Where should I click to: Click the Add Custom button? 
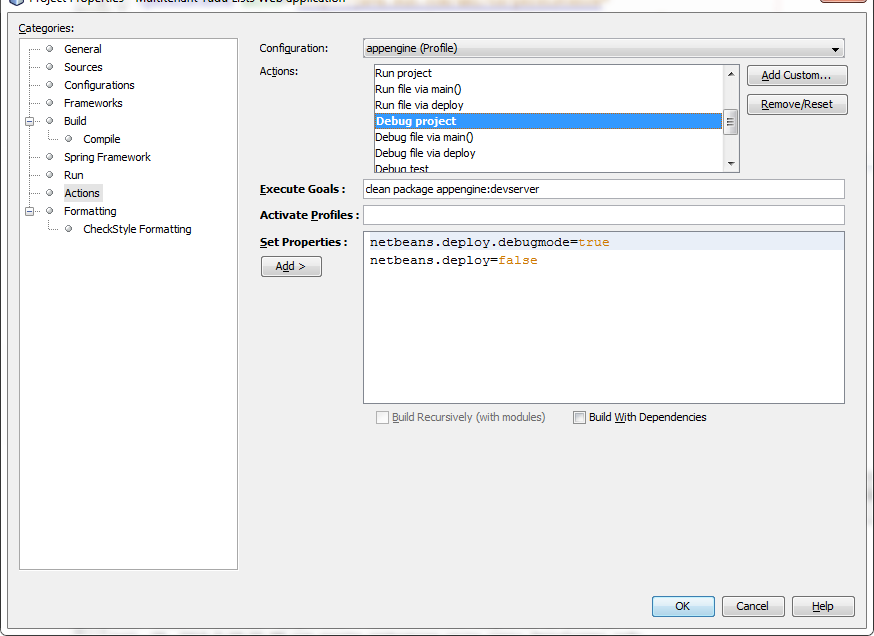pos(796,75)
